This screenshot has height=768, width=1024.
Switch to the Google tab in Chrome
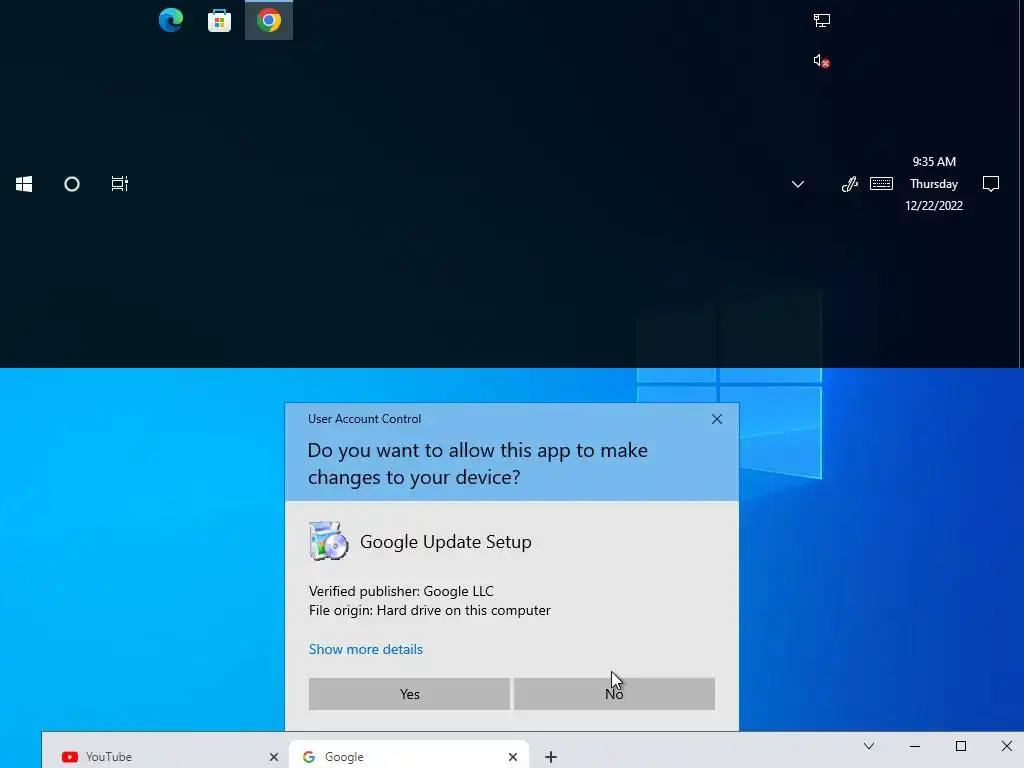tap(409, 756)
